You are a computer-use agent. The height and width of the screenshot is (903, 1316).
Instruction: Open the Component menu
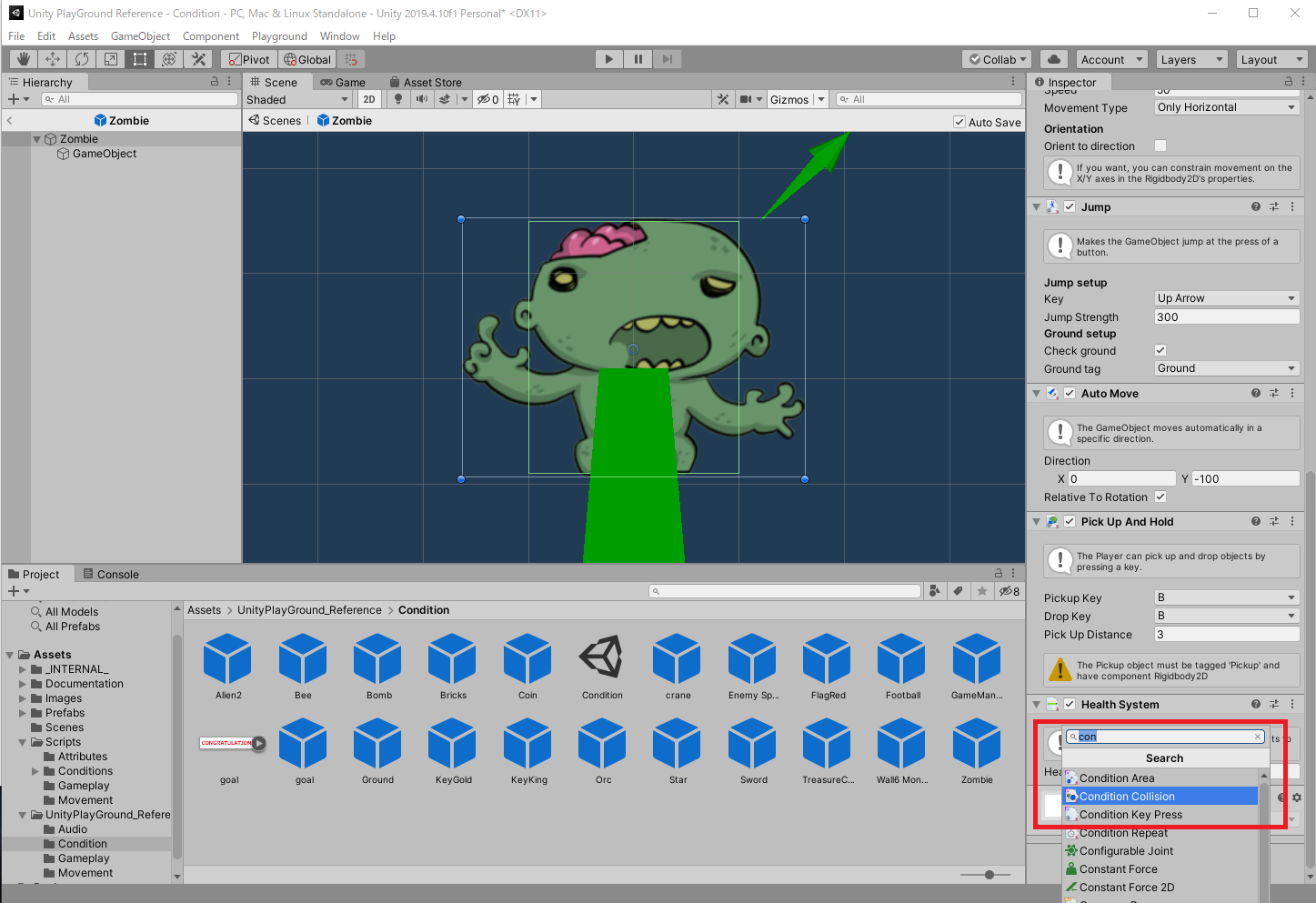[211, 36]
